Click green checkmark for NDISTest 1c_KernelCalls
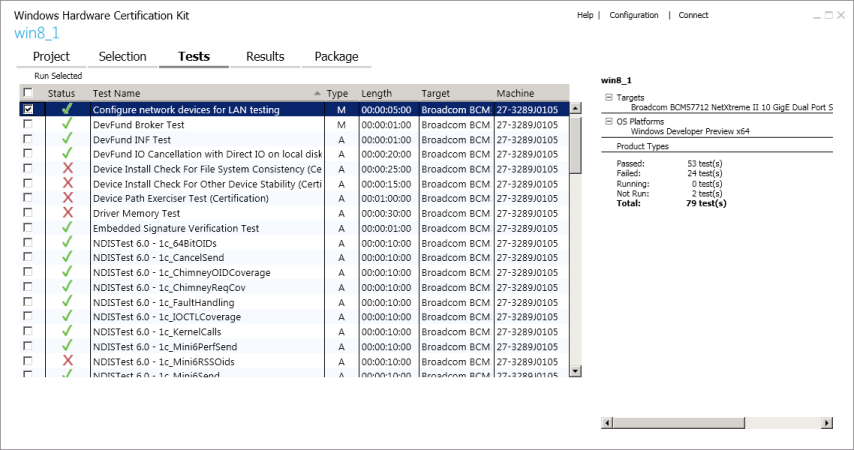854x450 pixels. [x=67, y=331]
